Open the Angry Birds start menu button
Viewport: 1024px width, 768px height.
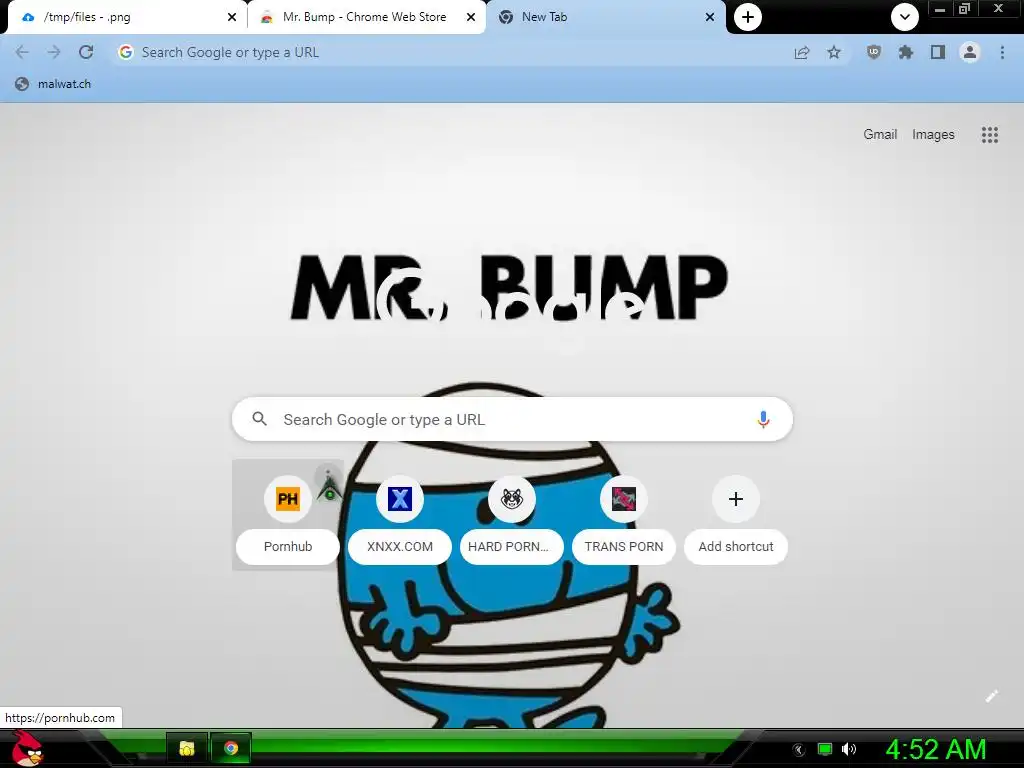click(x=27, y=748)
